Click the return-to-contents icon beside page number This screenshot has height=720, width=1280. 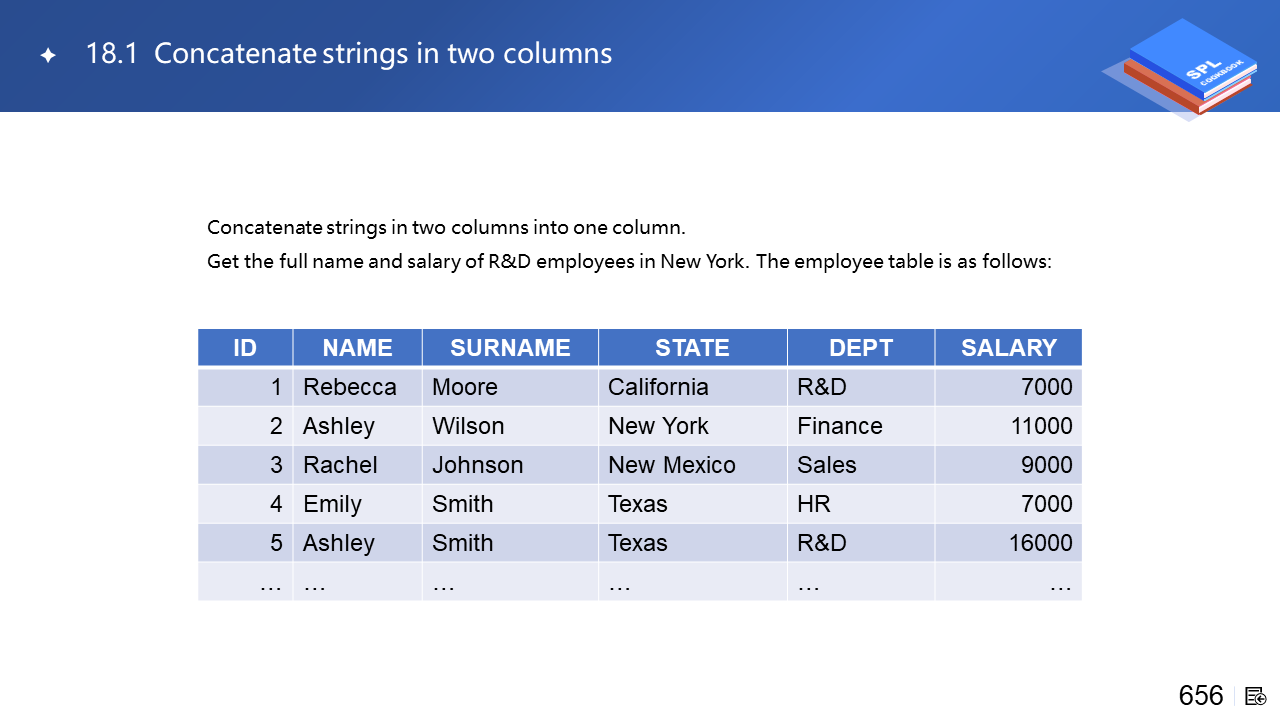(x=1256, y=695)
